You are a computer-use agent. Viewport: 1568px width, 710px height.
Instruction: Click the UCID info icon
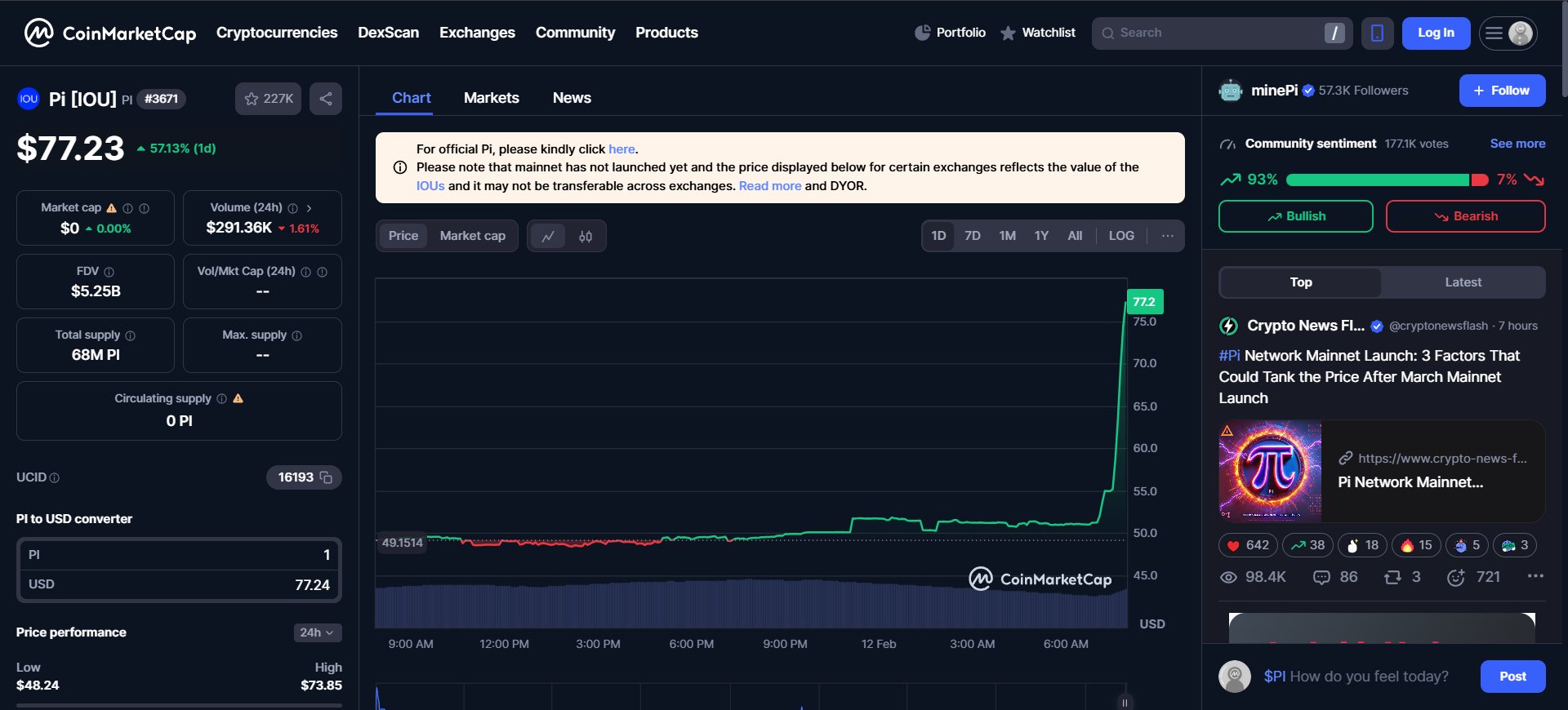55,478
